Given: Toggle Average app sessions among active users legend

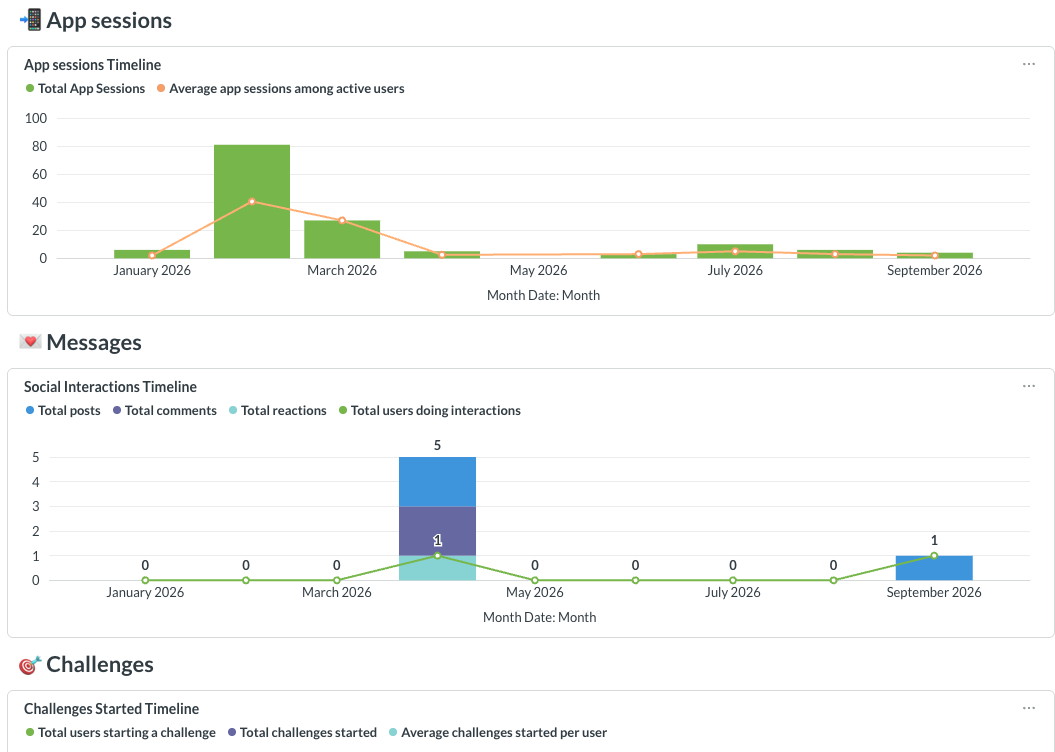Looking at the screenshot, I should point(281,88).
